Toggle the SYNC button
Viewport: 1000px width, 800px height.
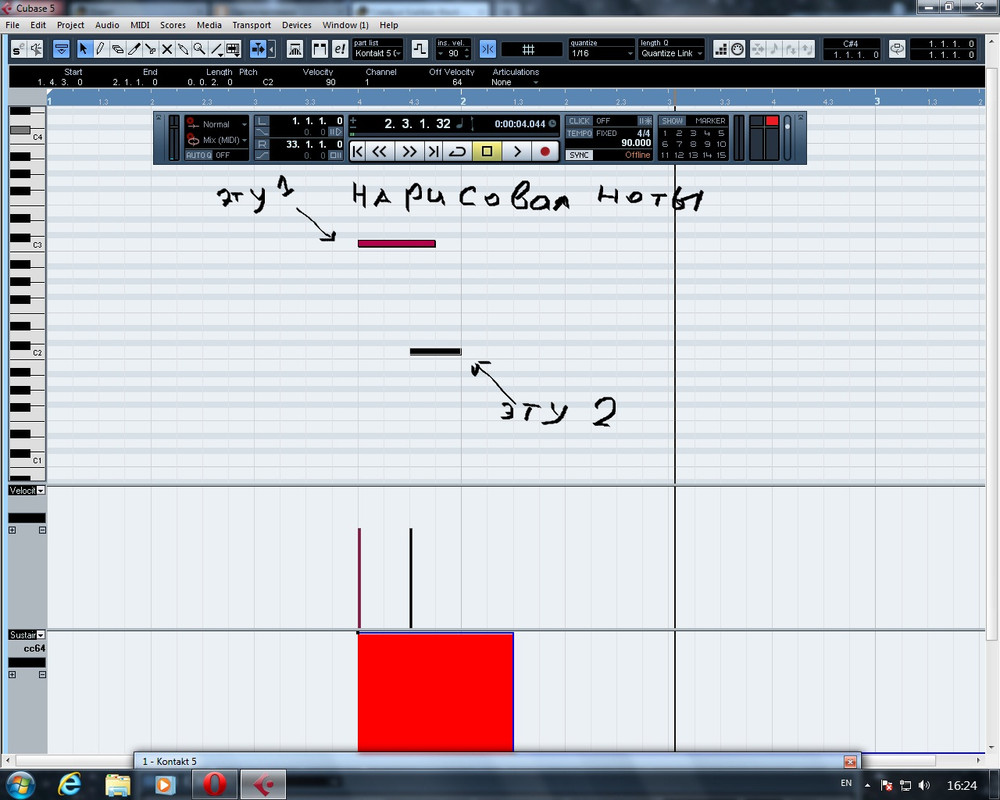click(579, 155)
